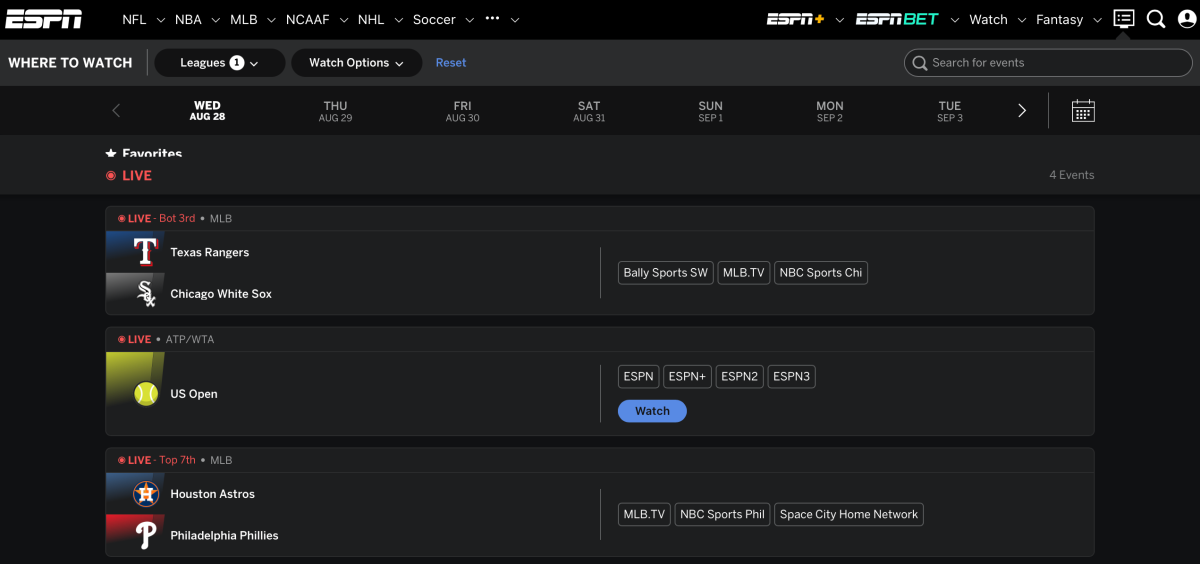Open the ESPN BET logo link
Viewport: 1200px width, 564px height.
[897, 19]
